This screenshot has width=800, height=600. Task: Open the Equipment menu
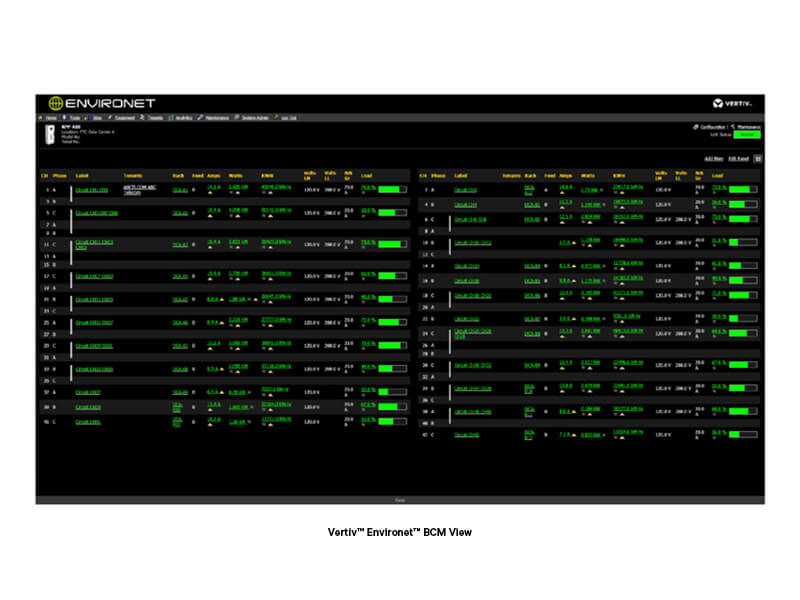(x=123, y=118)
